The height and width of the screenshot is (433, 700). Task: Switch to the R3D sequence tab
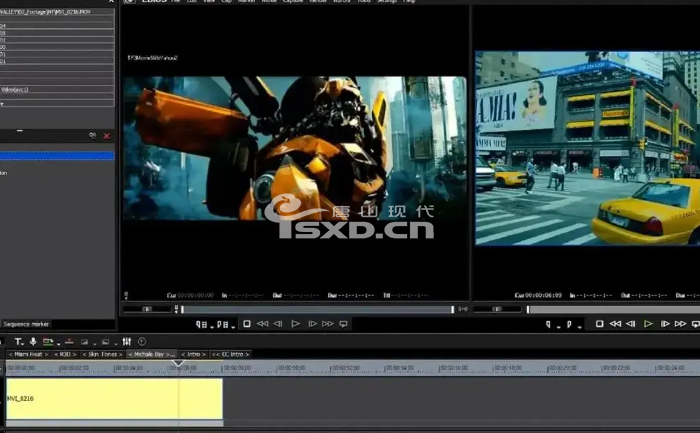coord(65,354)
